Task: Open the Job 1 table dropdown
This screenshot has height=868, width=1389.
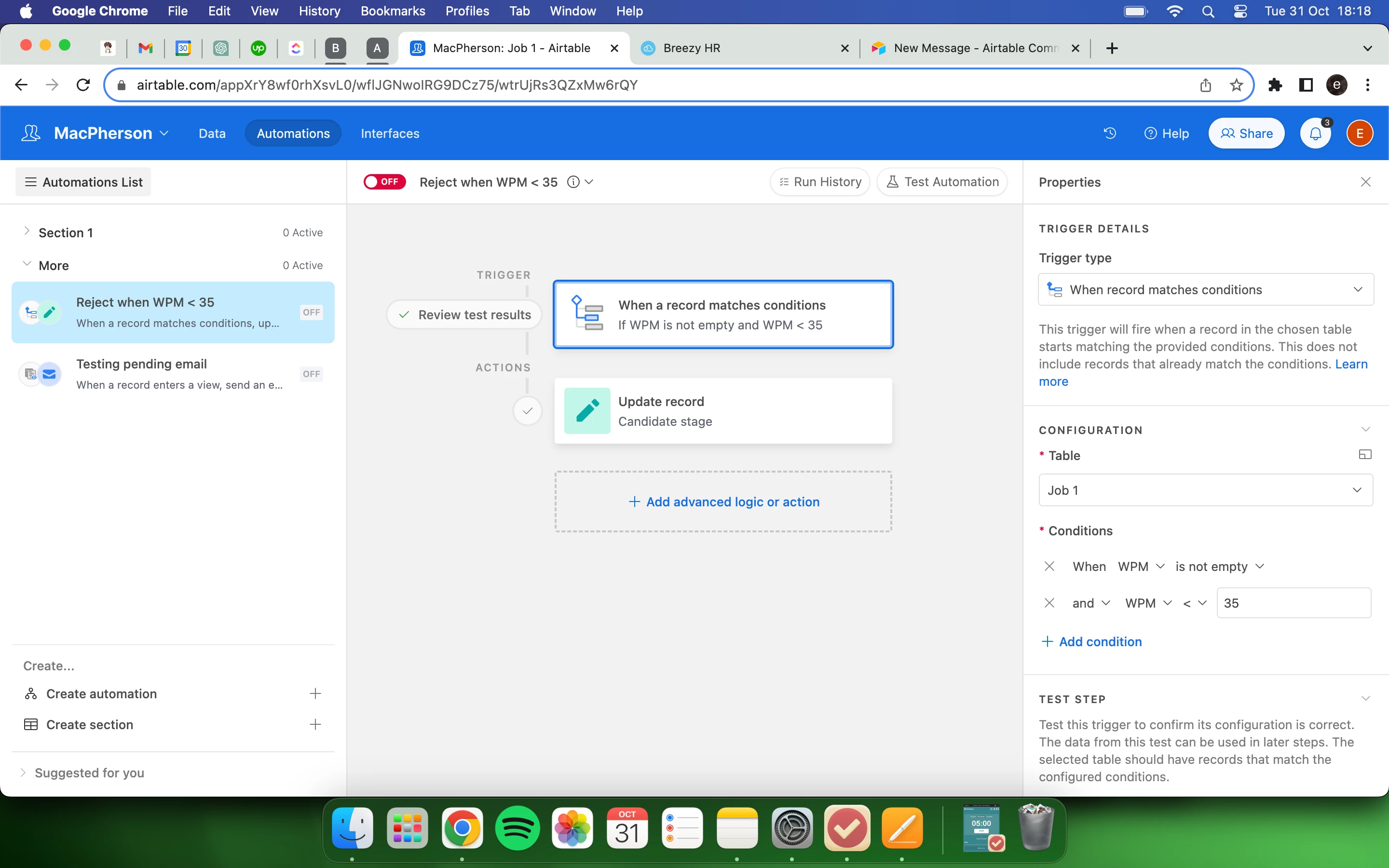Action: click(x=1205, y=490)
